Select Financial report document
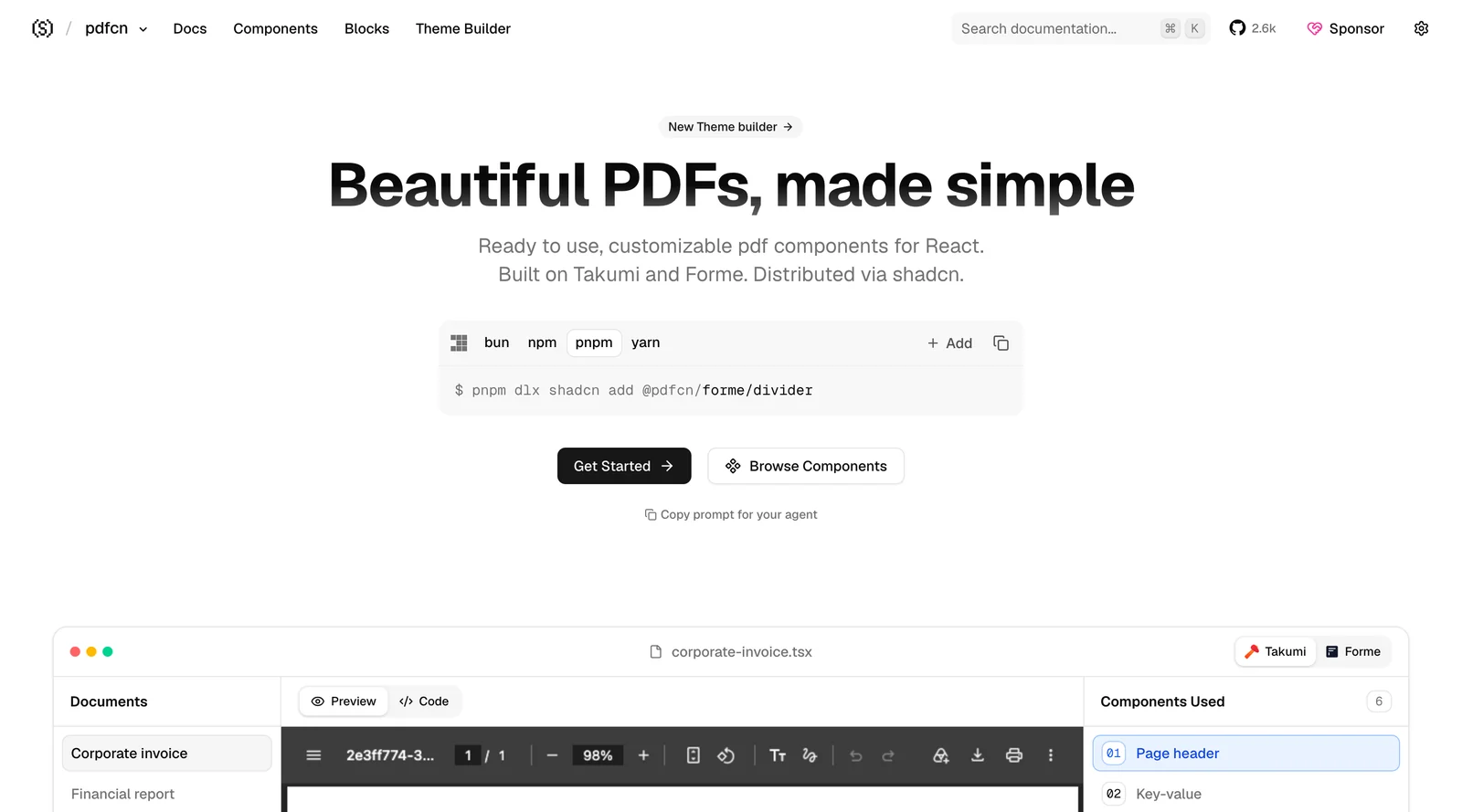This screenshot has width=1462, height=812. [x=166, y=794]
